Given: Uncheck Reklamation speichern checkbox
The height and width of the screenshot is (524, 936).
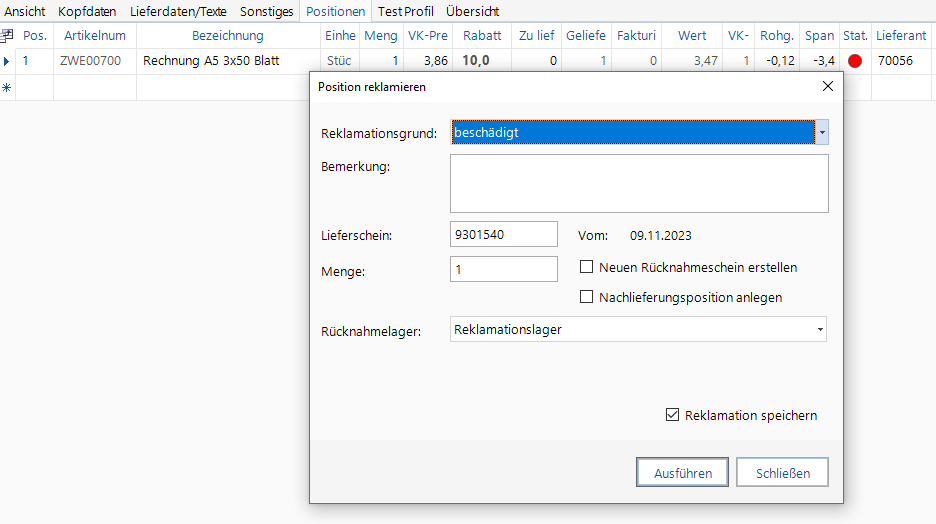Looking at the screenshot, I should click(x=673, y=415).
